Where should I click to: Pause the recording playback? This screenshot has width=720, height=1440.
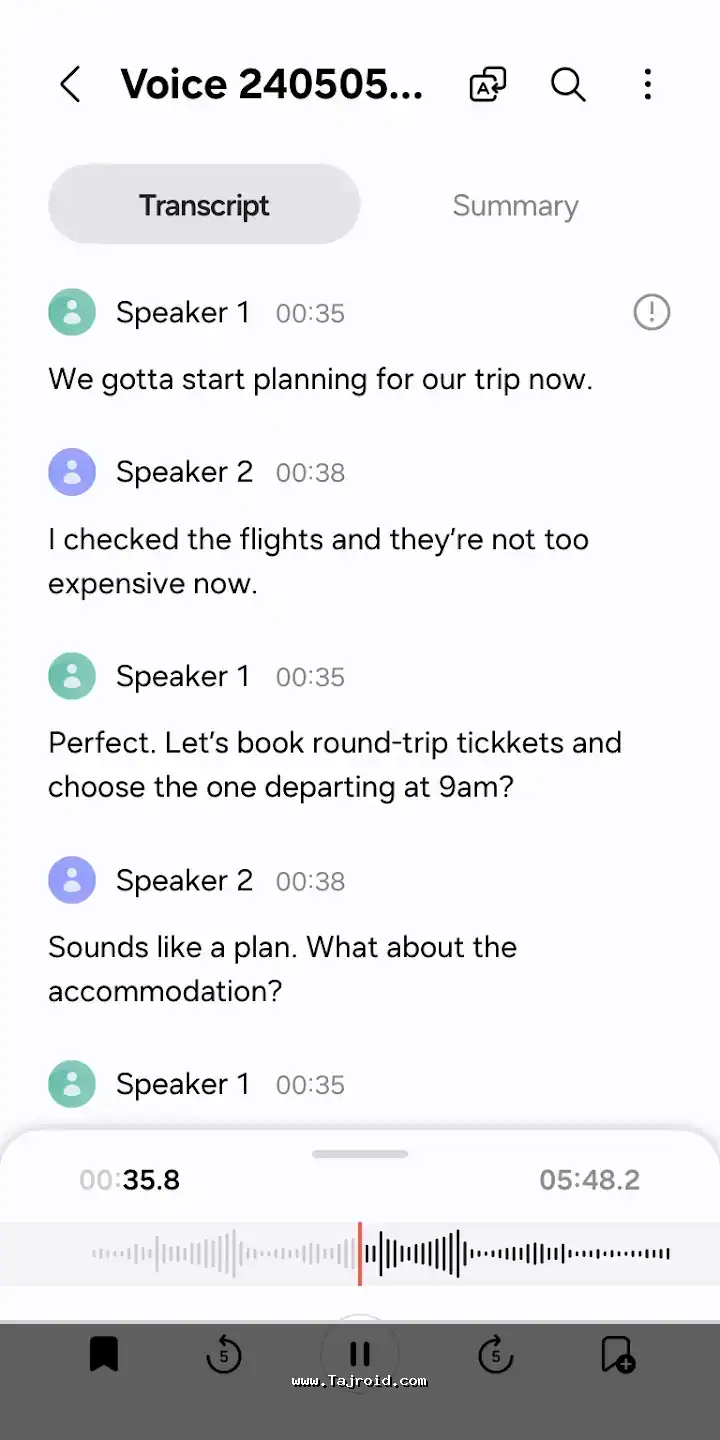(x=360, y=1355)
